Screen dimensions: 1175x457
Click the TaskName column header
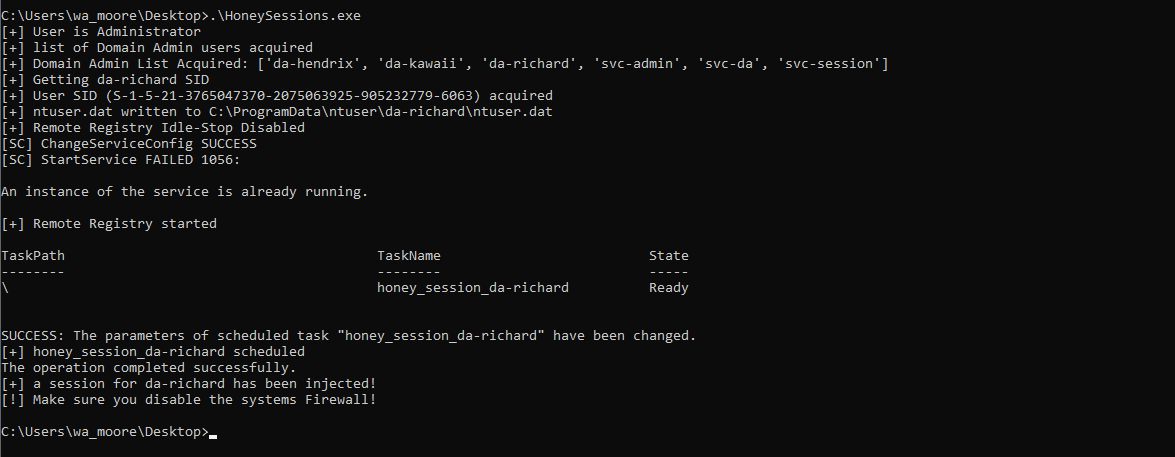[x=409, y=255]
